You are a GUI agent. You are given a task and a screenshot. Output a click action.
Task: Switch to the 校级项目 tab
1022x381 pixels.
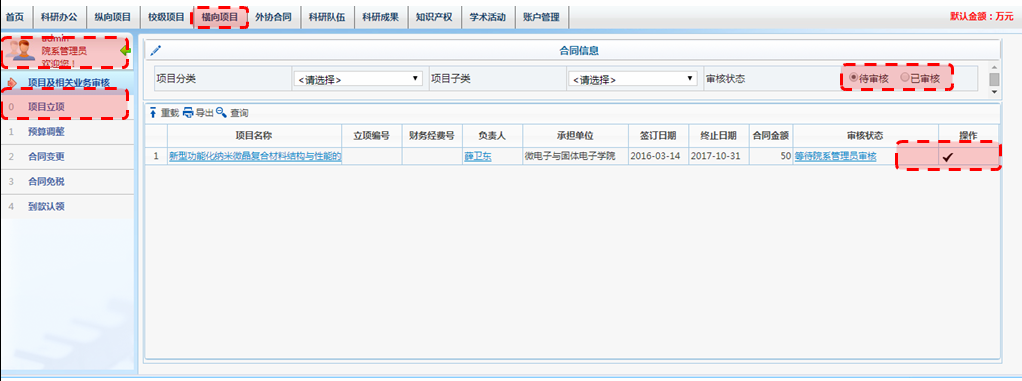pos(166,18)
